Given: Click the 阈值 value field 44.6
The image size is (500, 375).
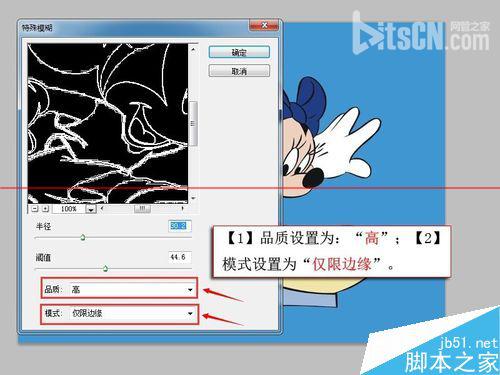Looking at the screenshot, I should pos(179,257).
